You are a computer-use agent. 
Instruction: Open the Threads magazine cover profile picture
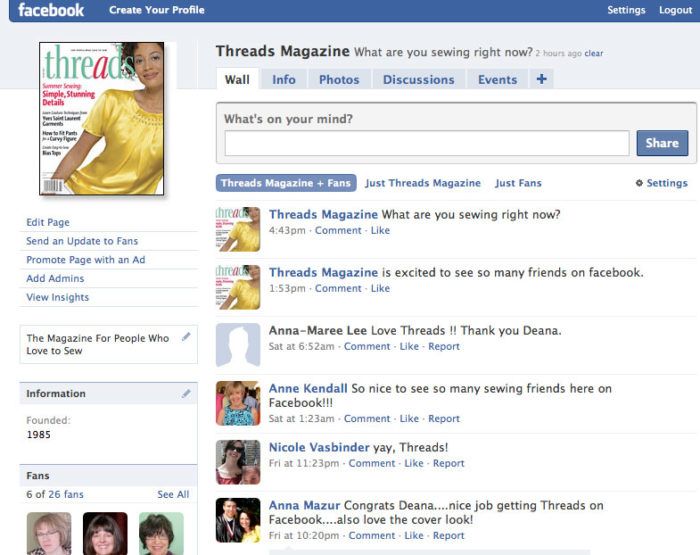102,119
